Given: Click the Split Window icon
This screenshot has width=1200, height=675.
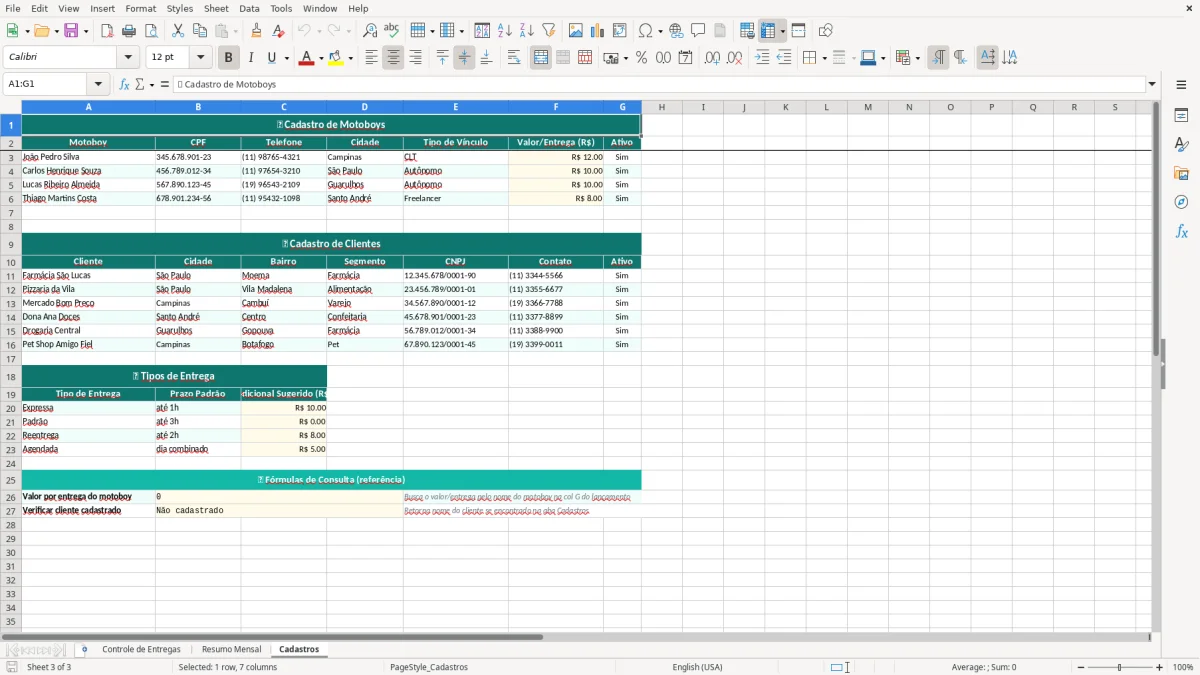Looking at the screenshot, I should tap(798, 31).
